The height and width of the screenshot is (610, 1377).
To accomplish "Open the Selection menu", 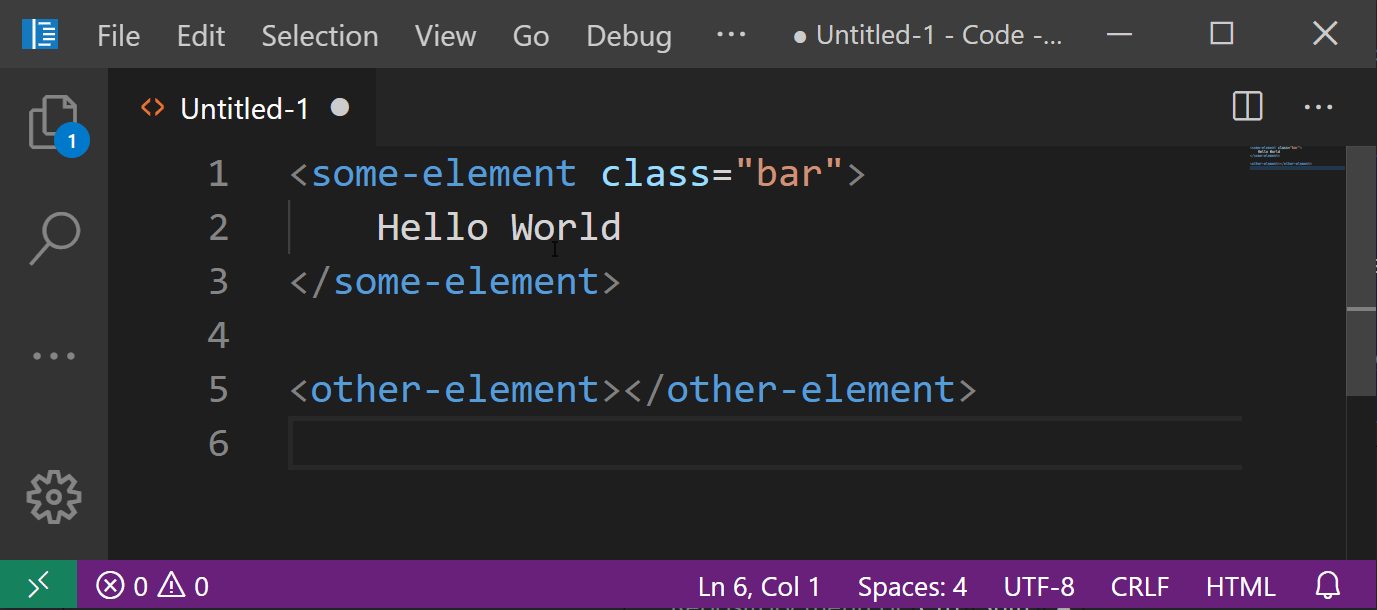I will (320, 36).
